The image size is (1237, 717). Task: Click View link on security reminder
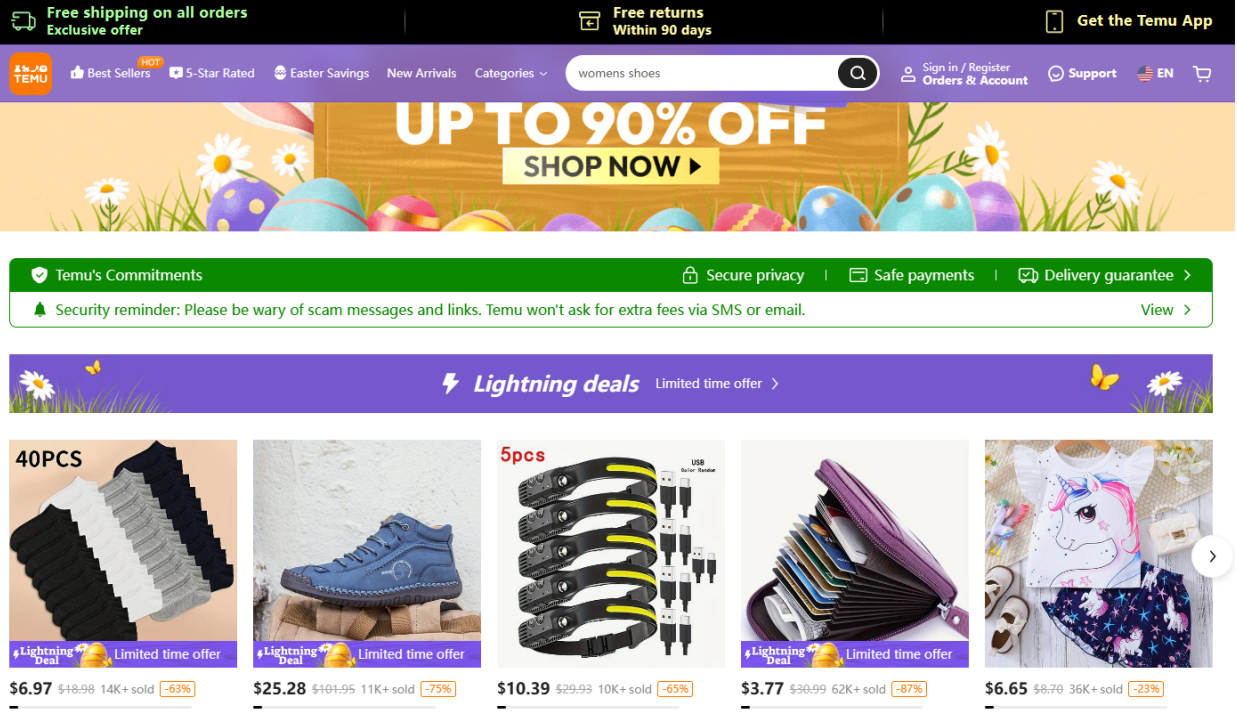[x=1166, y=310]
